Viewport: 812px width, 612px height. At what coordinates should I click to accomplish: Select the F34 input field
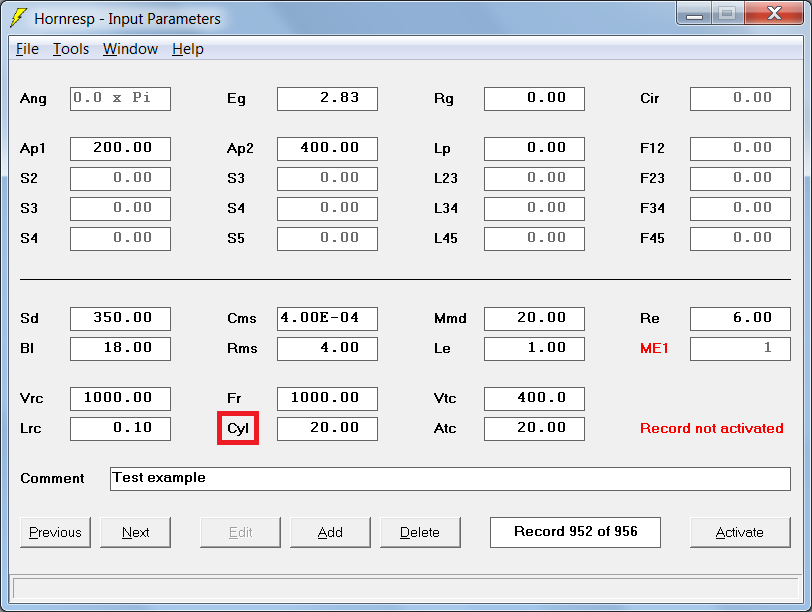tap(740, 209)
